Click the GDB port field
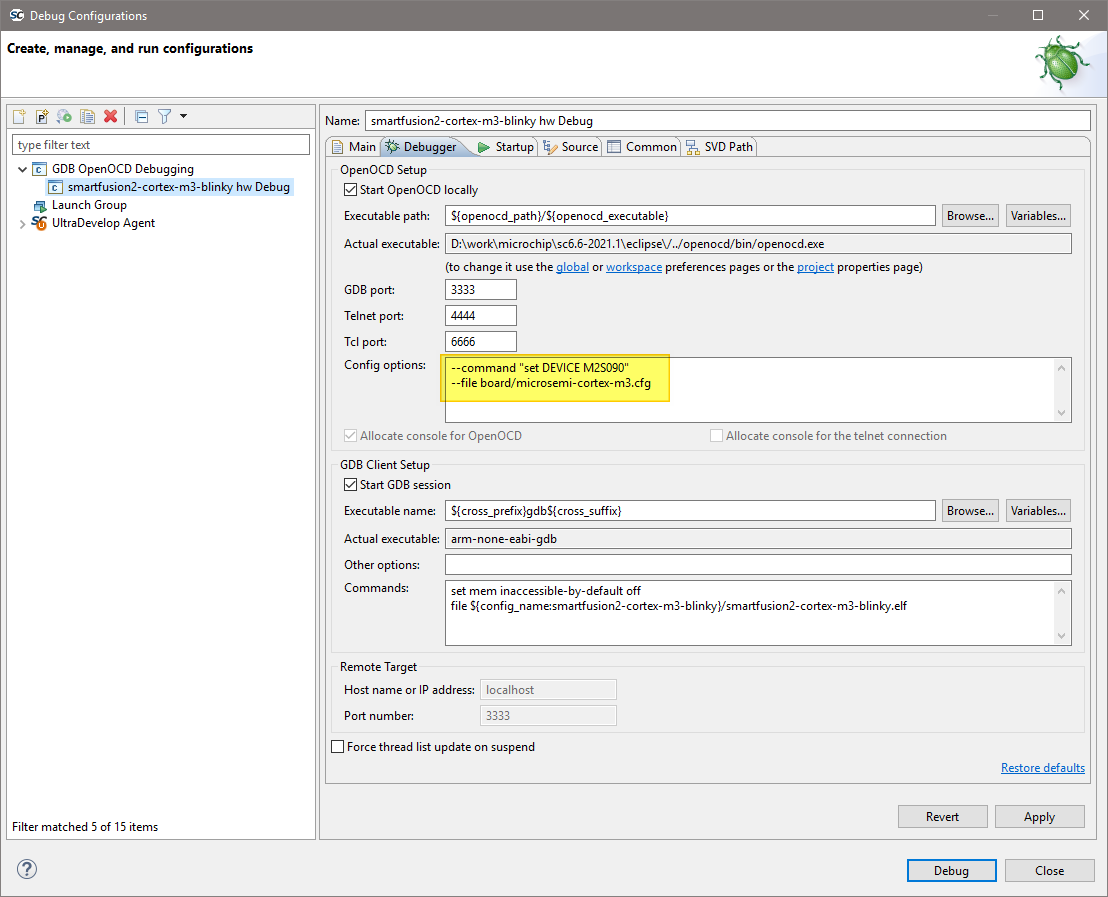Image resolution: width=1108 pixels, height=897 pixels. tap(481, 290)
